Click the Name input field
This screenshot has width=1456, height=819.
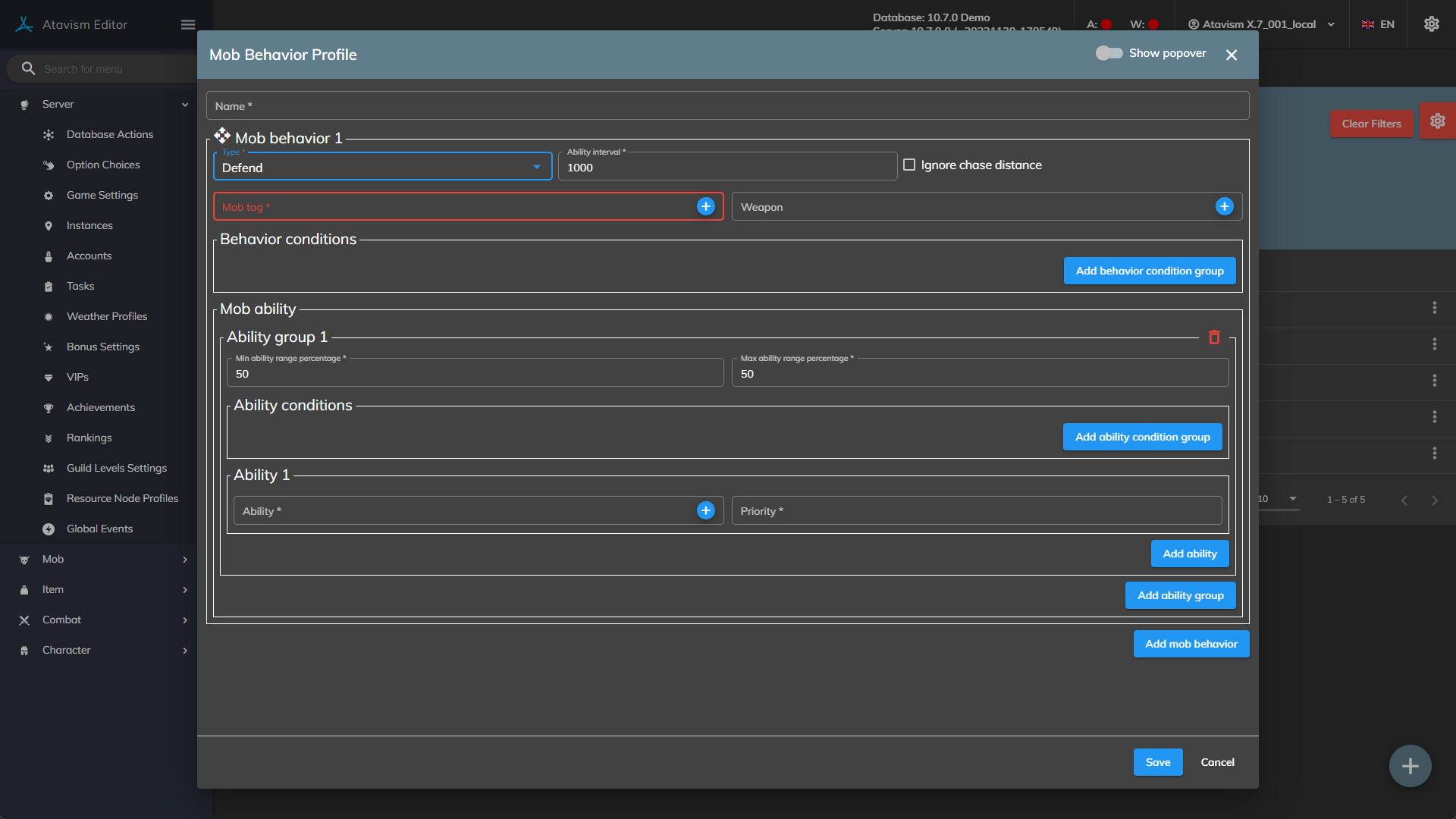point(727,106)
